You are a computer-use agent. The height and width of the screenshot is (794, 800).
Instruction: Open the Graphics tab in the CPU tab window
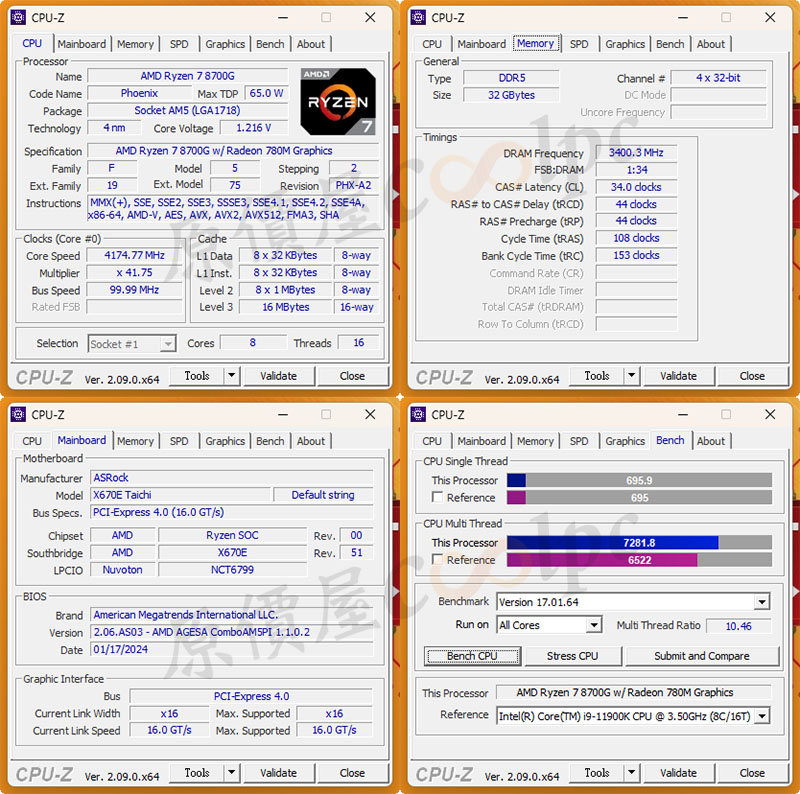coord(225,44)
